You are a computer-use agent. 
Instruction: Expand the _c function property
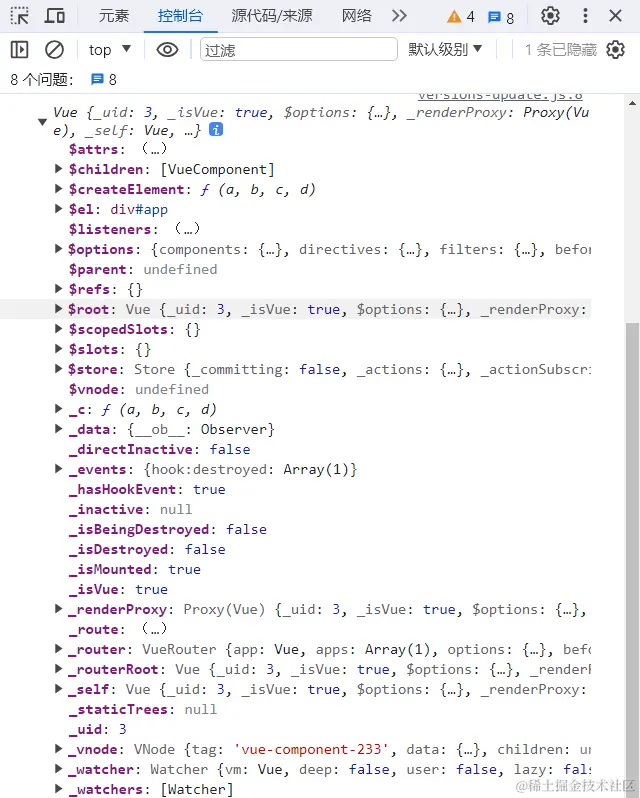coord(59,409)
